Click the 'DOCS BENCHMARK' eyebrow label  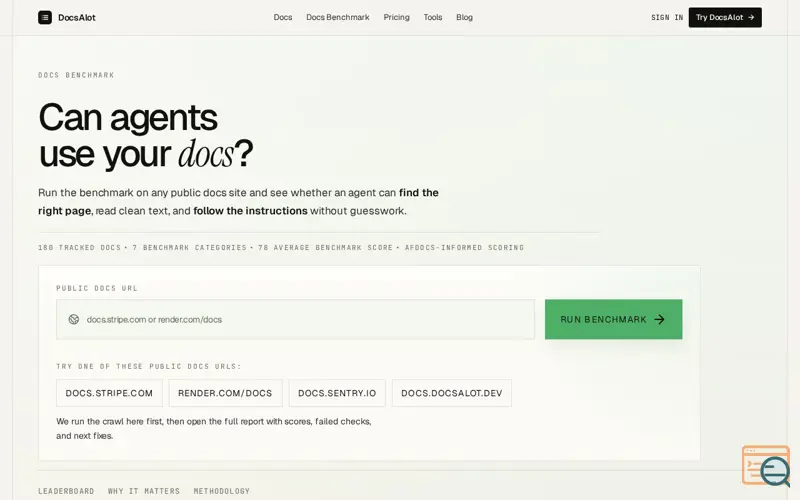point(76,75)
